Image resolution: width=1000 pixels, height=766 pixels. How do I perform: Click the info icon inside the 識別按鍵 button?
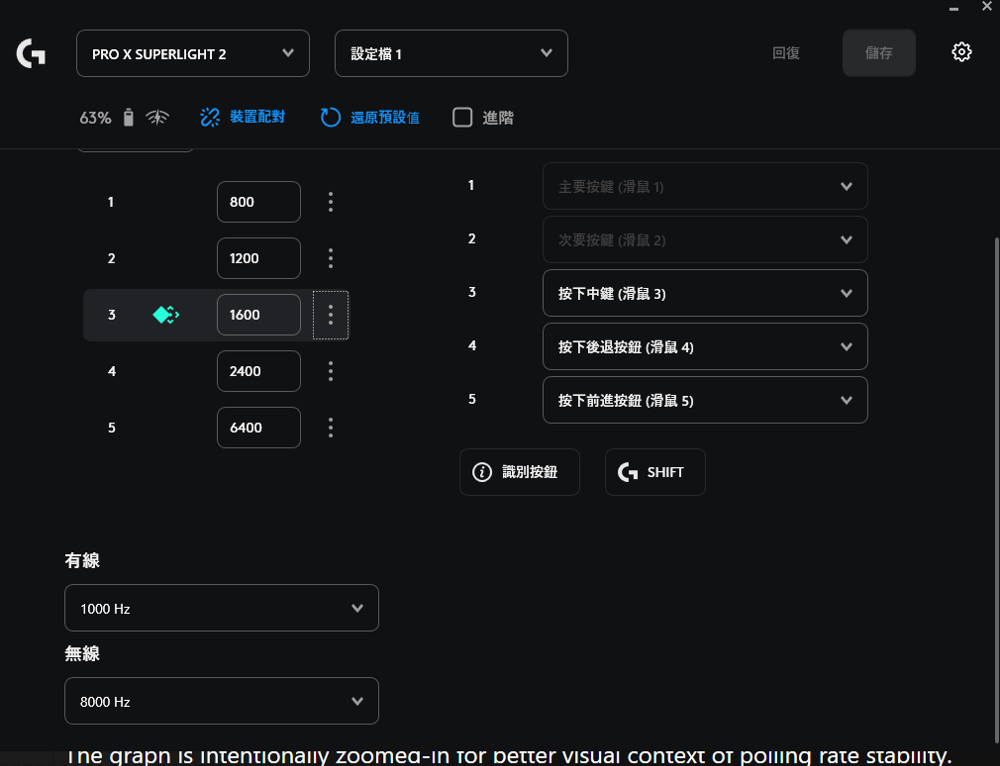pyautogui.click(x=480, y=472)
